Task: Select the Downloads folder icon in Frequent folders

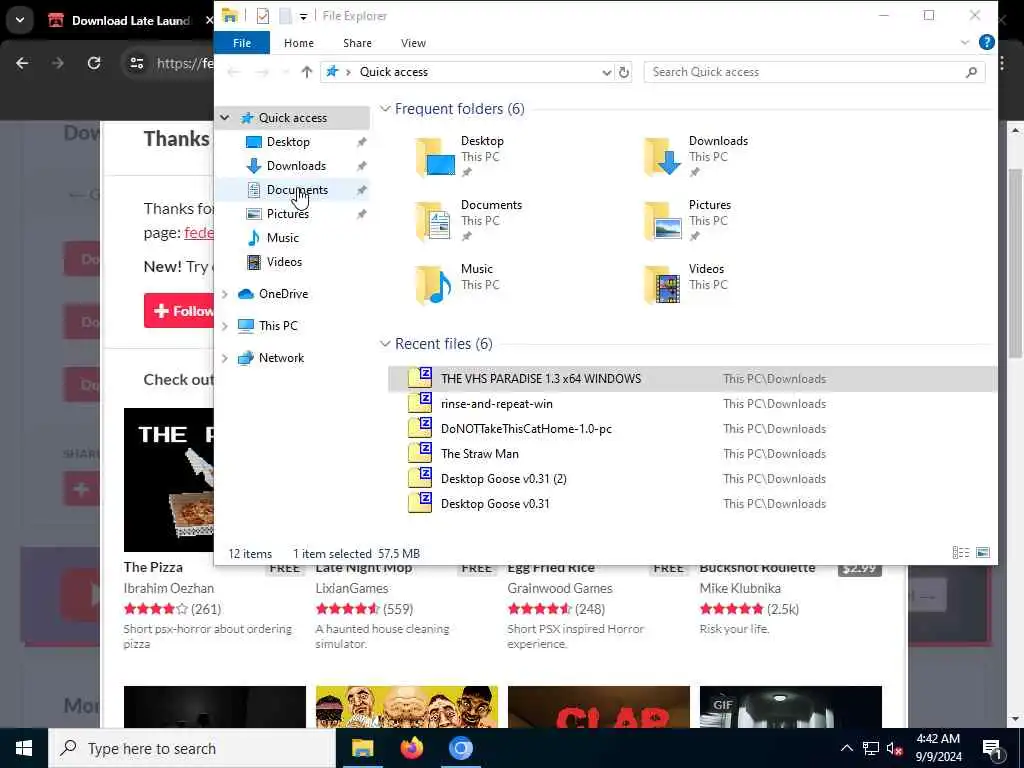Action: (662, 157)
